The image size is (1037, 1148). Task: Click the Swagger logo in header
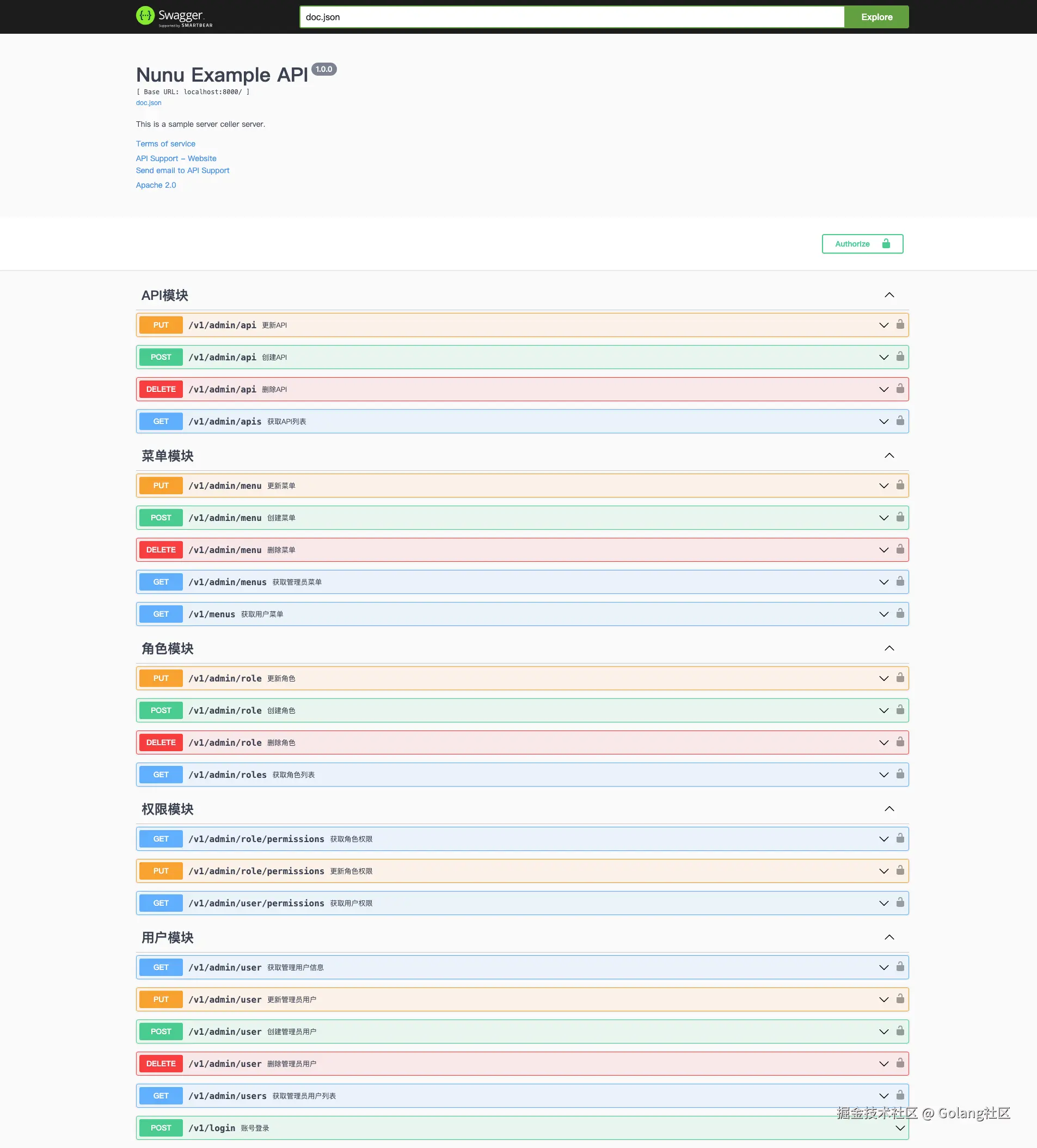coord(174,16)
